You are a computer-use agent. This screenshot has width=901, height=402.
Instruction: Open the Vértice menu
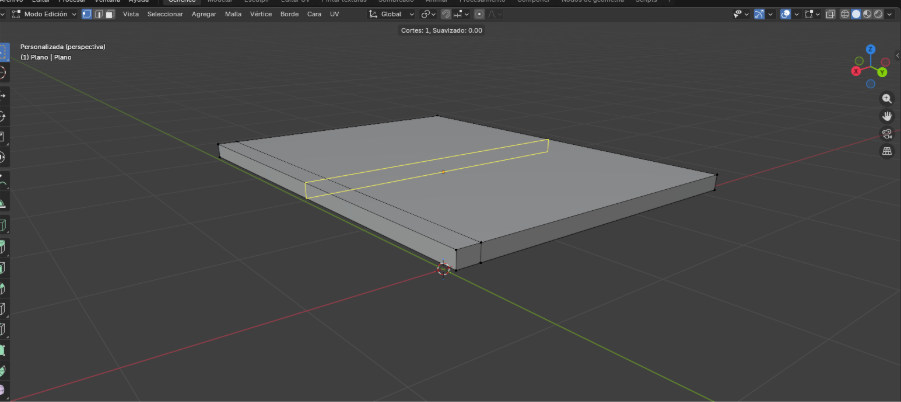(260, 15)
